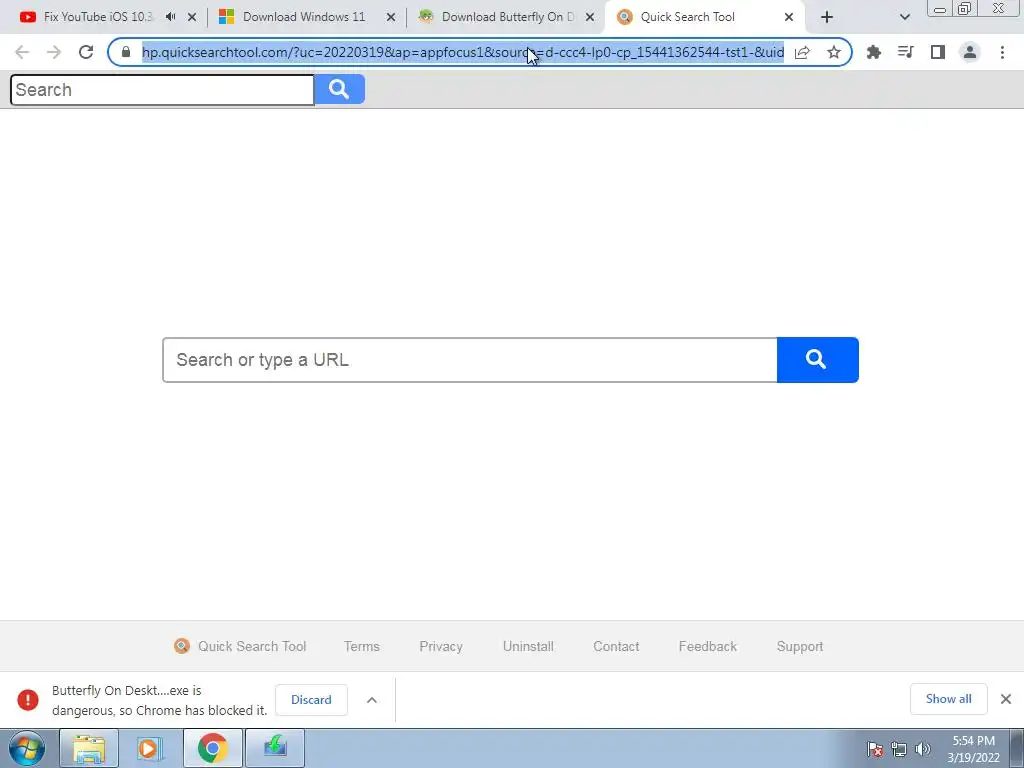Go forward in browser history

pos(54,52)
